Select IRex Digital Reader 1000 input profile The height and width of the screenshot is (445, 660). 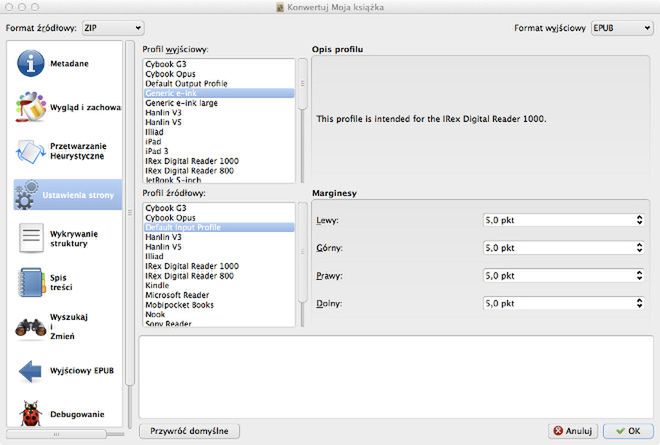(219, 266)
